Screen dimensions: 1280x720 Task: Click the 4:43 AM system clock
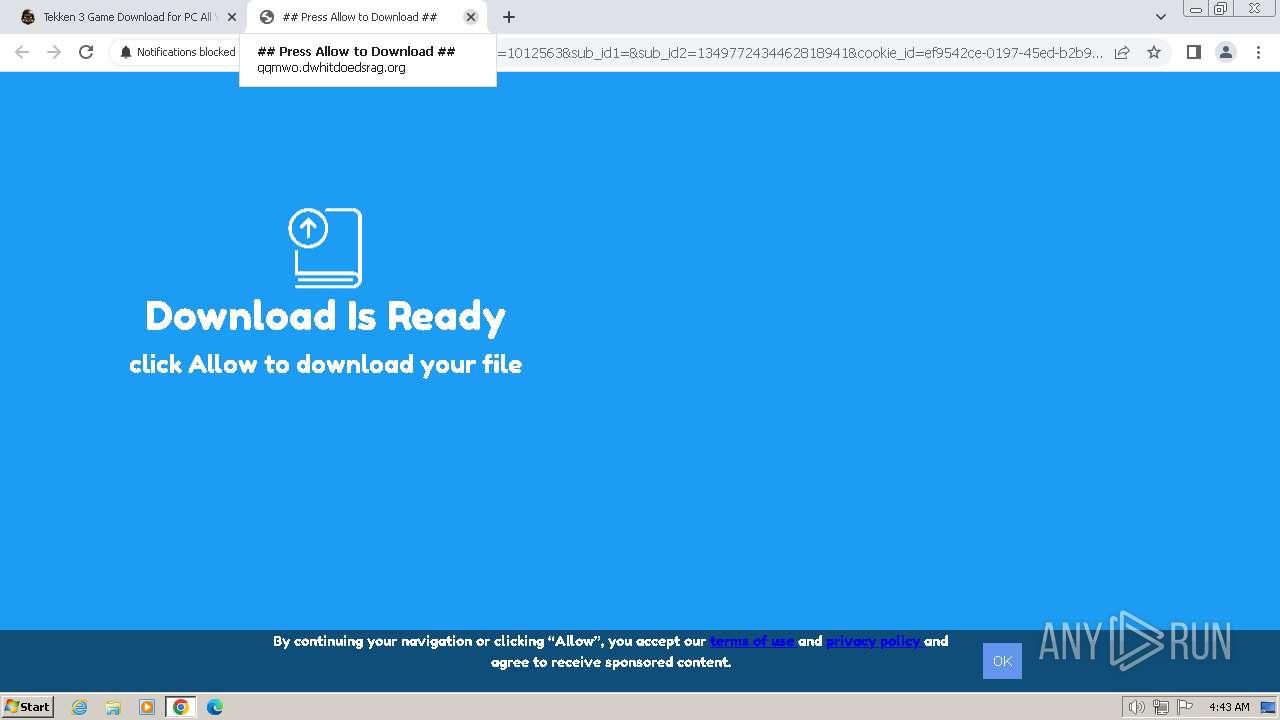click(x=1229, y=707)
